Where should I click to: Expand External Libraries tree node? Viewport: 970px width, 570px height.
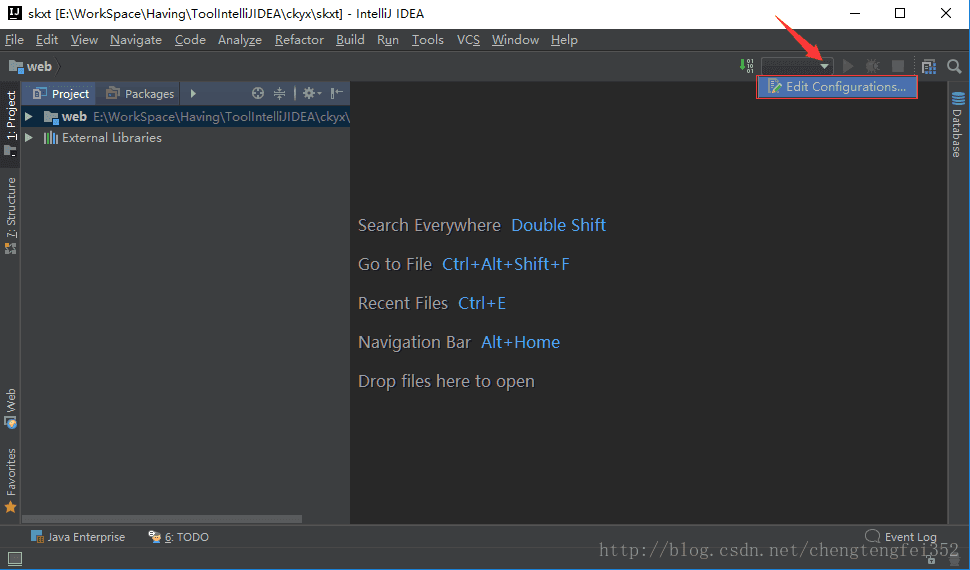28,137
